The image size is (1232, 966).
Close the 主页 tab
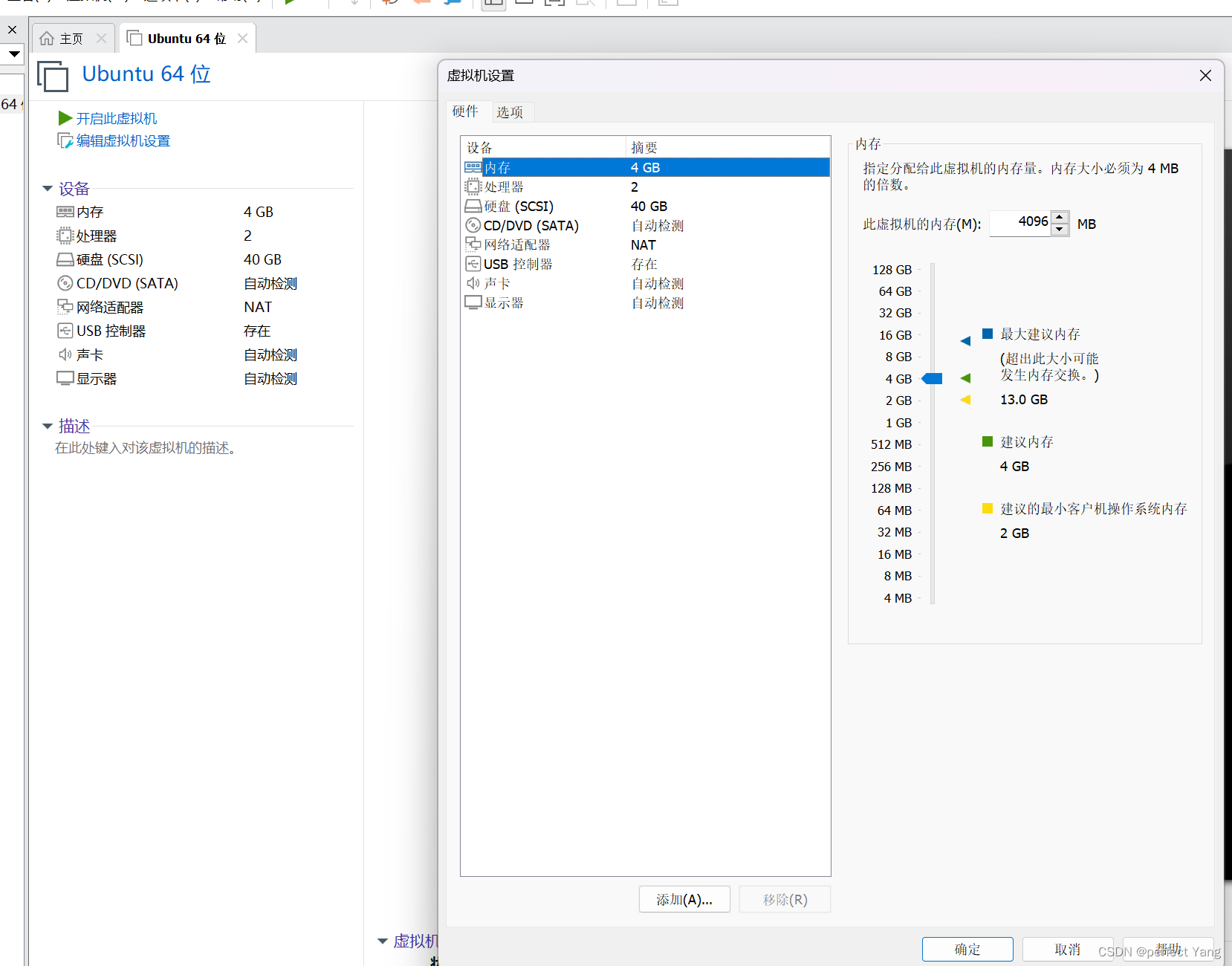click(x=101, y=39)
